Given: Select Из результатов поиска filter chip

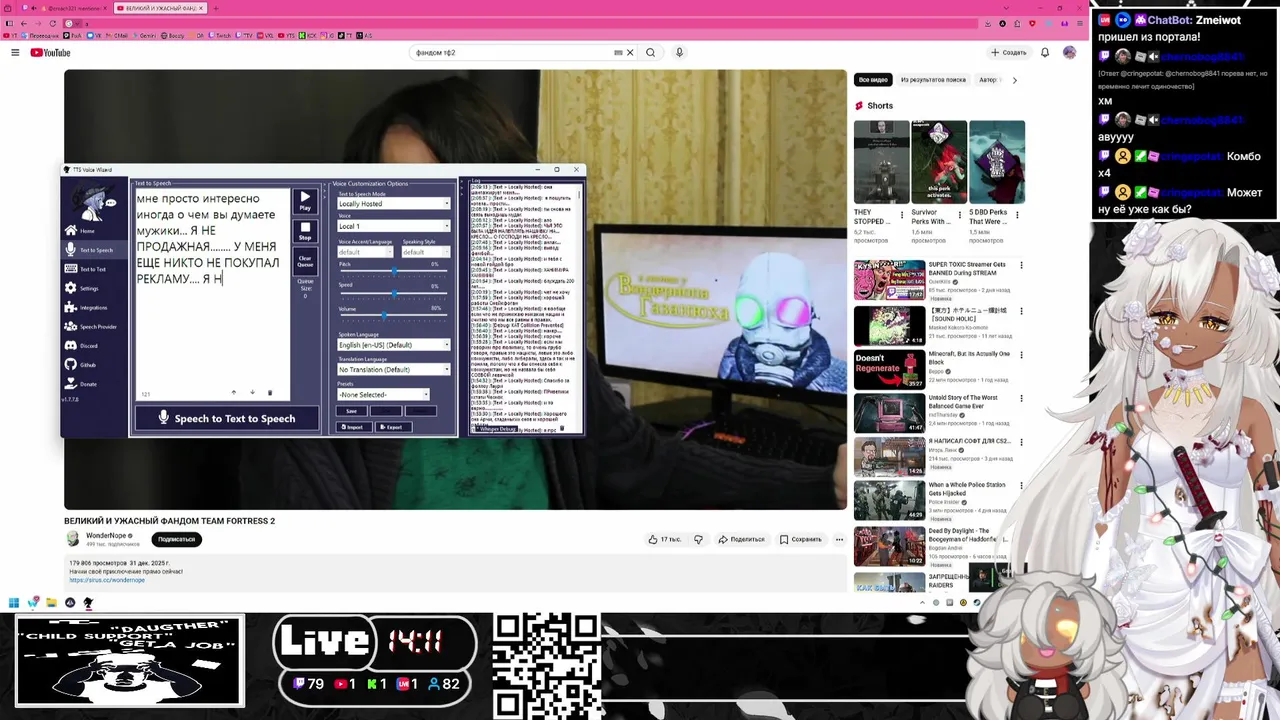Looking at the screenshot, I should tap(933, 80).
